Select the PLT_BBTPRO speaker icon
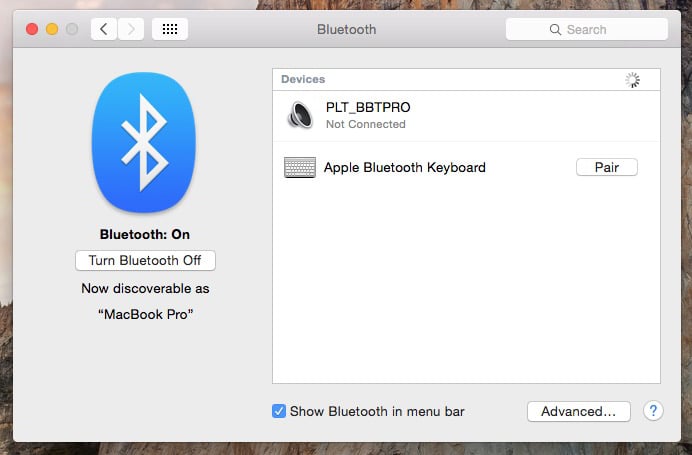 tap(300, 115)
